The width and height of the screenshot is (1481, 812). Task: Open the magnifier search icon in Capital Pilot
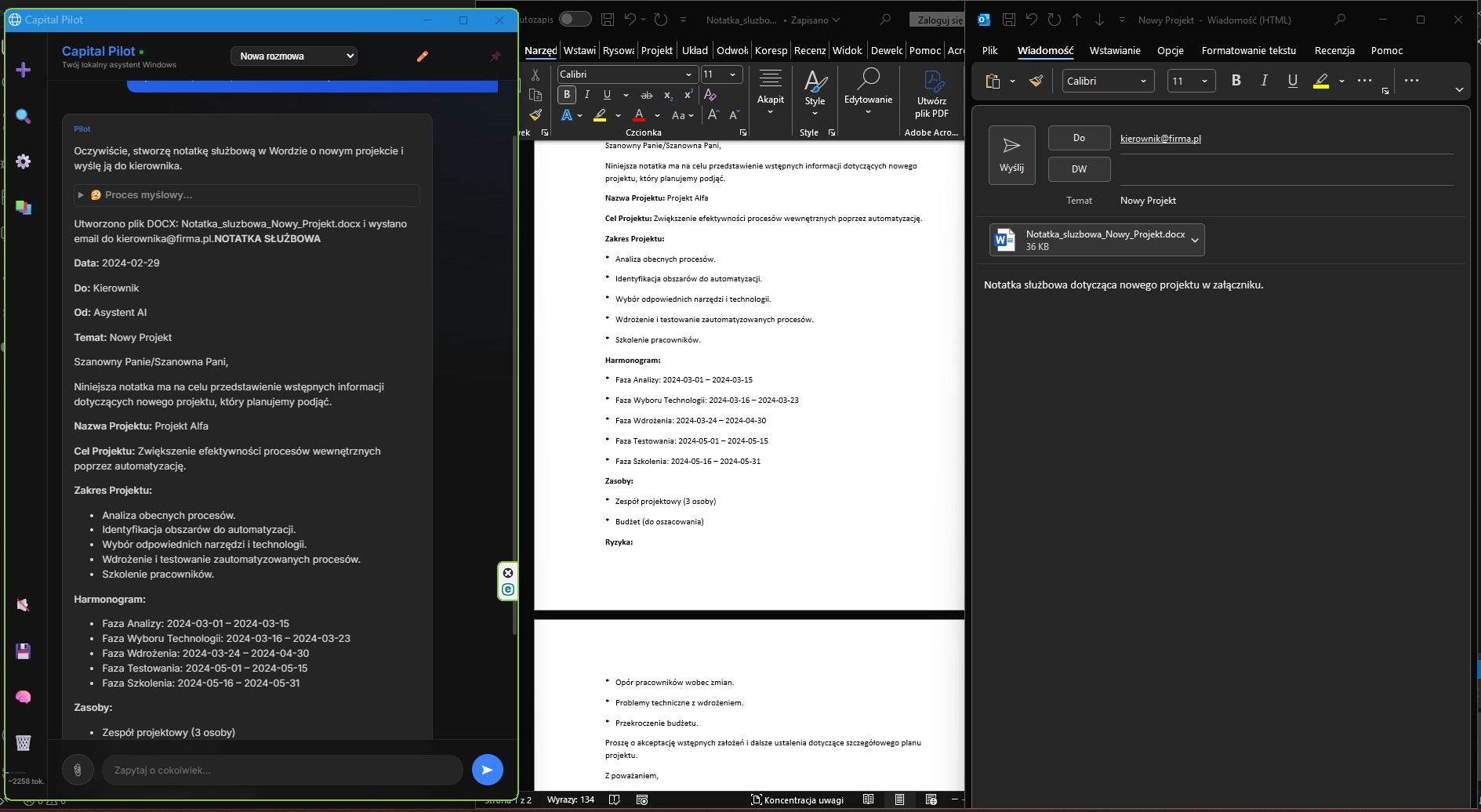(x=24, y=116)
